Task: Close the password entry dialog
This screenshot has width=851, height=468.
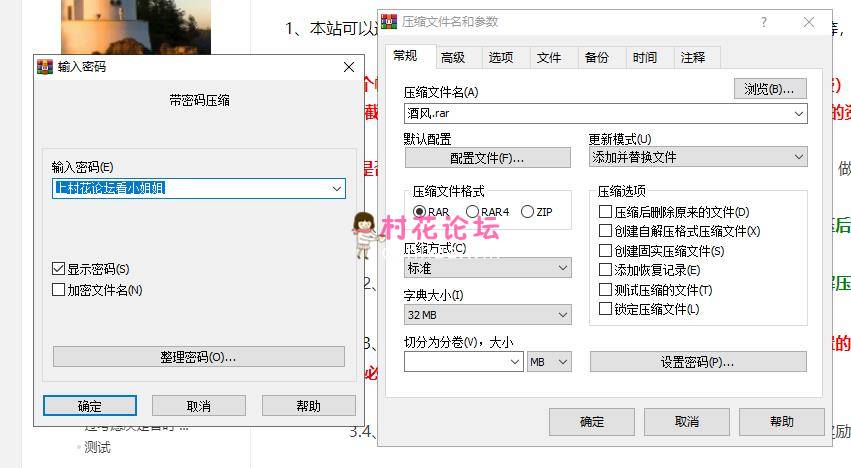Action: (x=348, y=67)
